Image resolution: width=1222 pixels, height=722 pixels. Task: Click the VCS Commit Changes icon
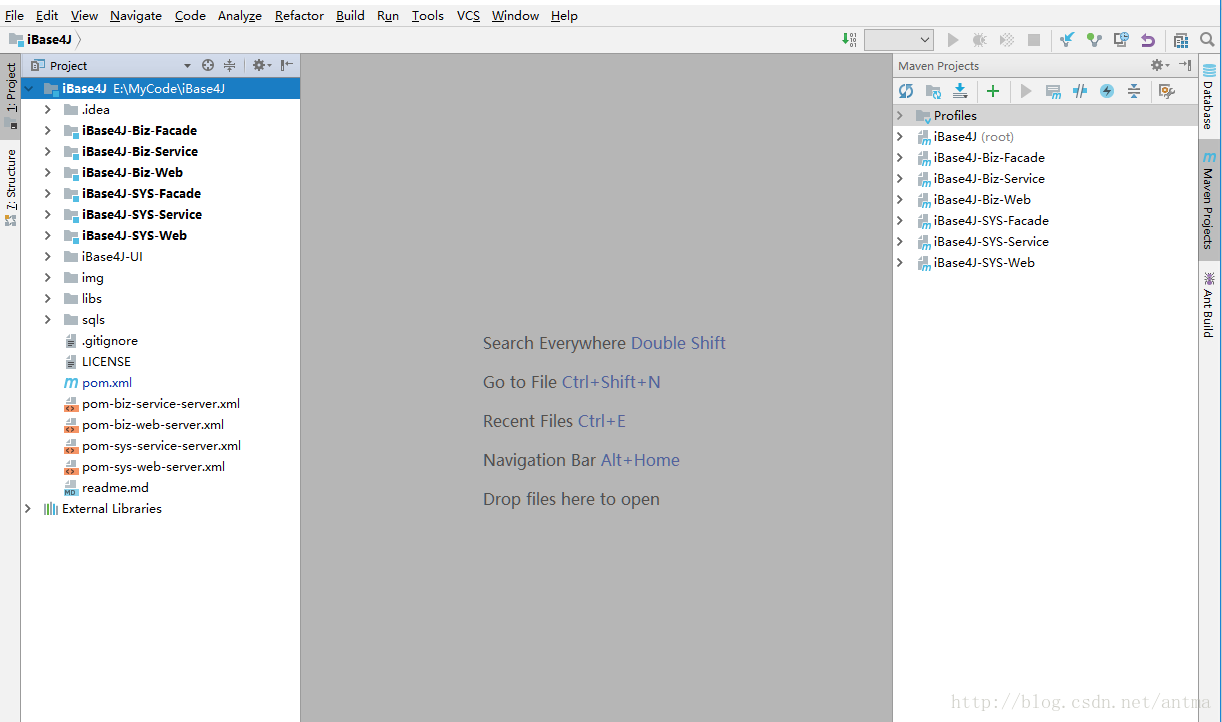pos(1094,40)
